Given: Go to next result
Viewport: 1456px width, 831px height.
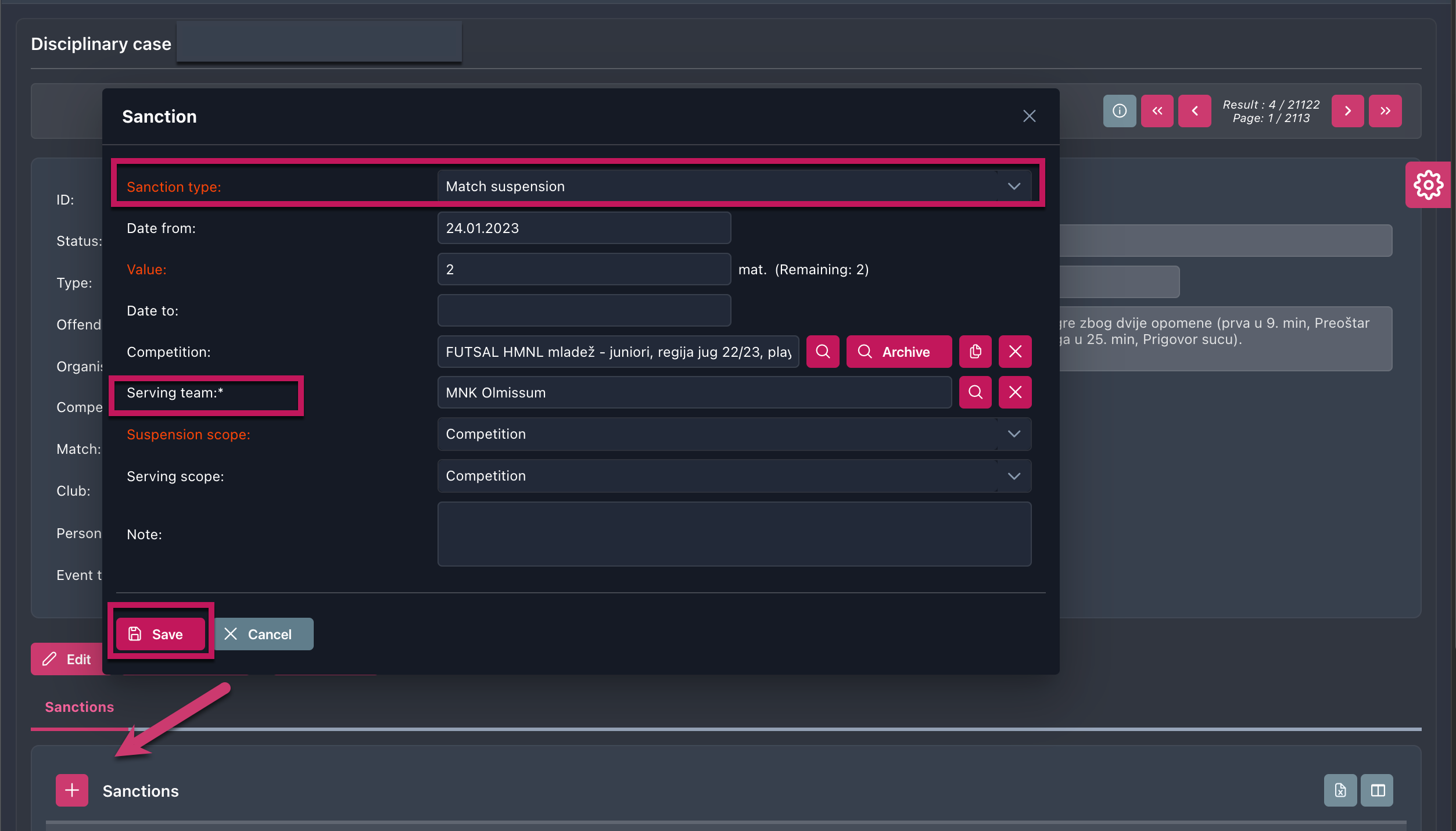Looking at the screenshot, I should 1347,111.
